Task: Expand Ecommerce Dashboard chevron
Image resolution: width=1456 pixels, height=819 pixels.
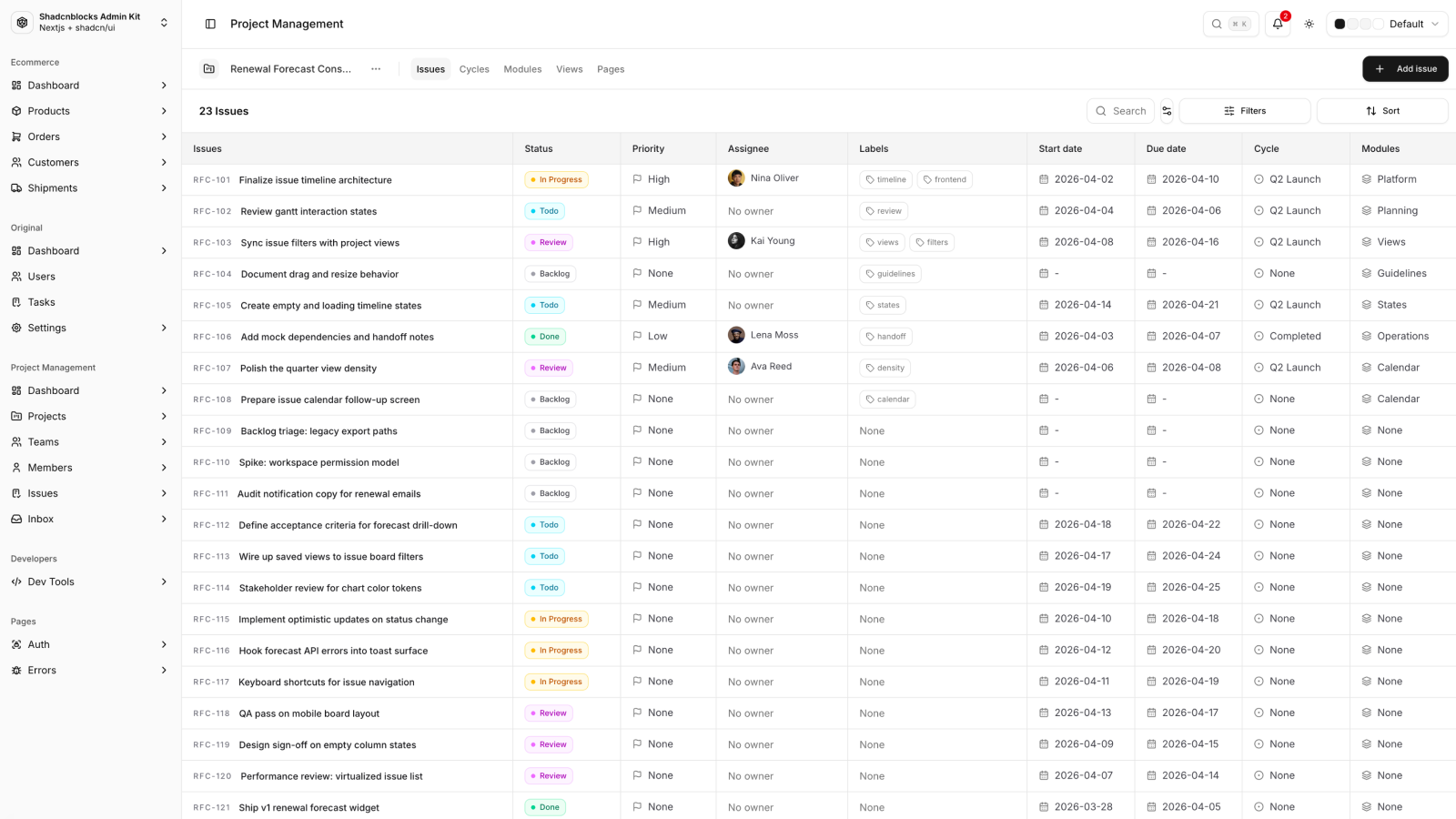Action: (x=164, y=86)
